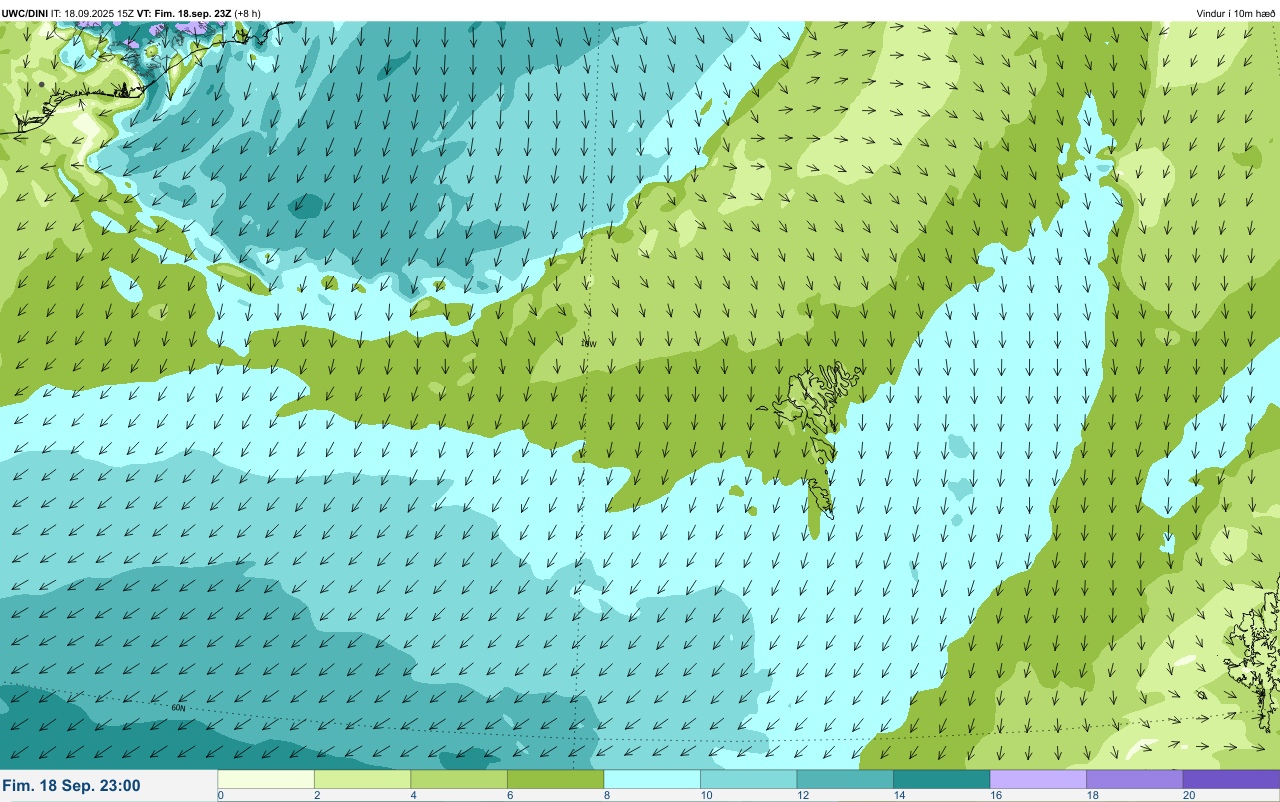Click the light teal 10–12 legend swatch
1280x802 pixels.
(748, 779)
